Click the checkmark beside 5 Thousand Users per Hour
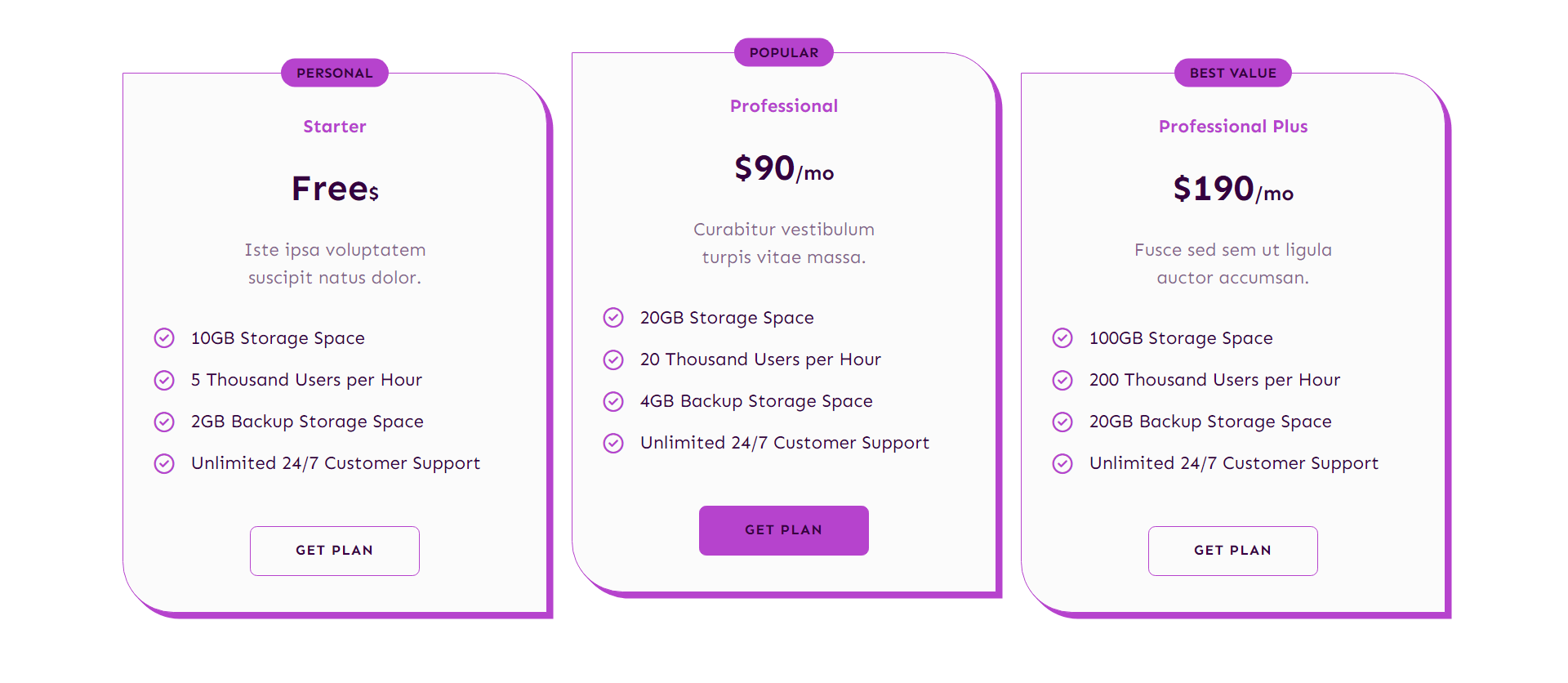Image resolution: width=1568 pixels, height=683 pixels. coord(164,379)
